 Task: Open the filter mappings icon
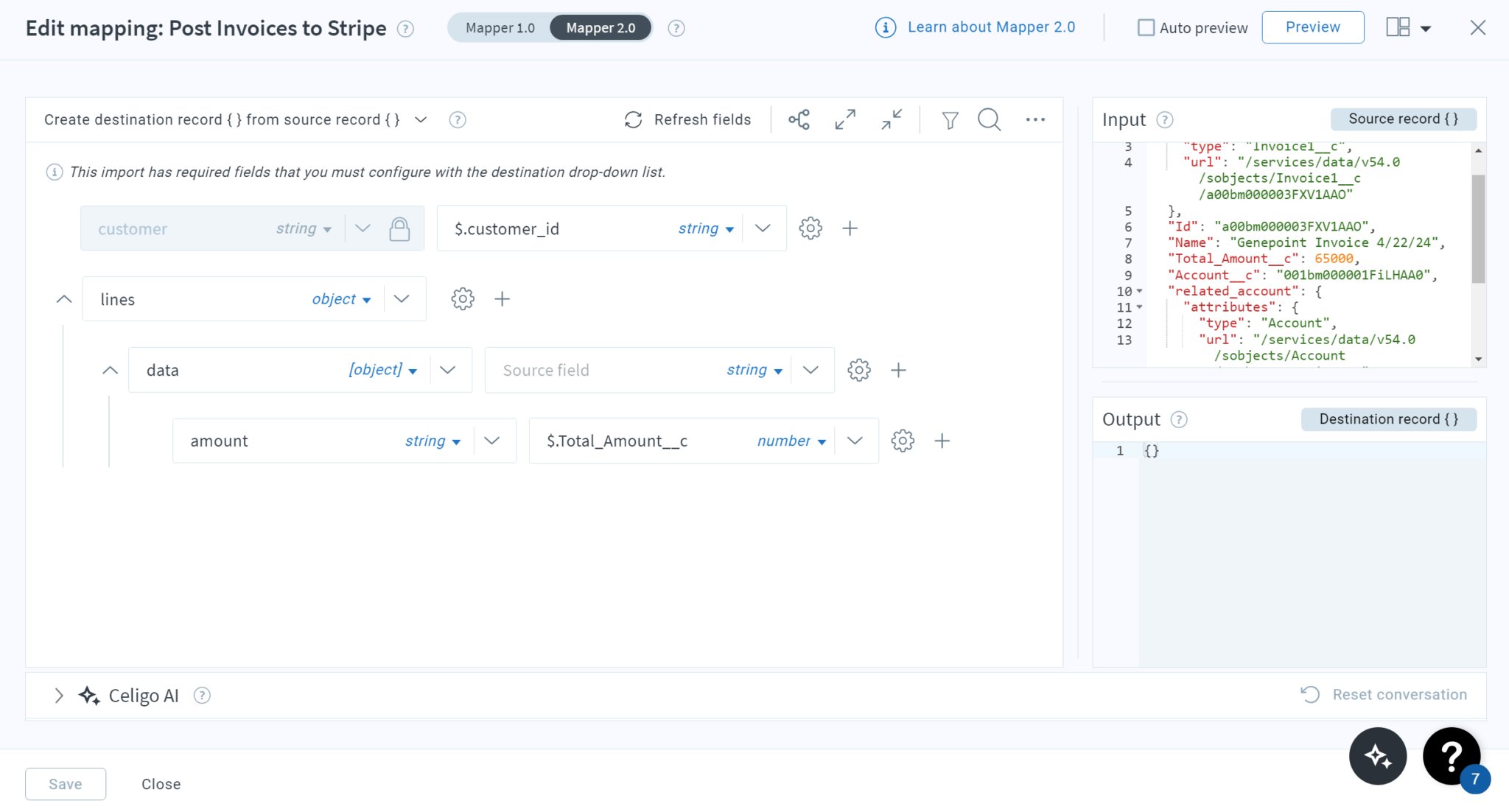click(950, 119)
